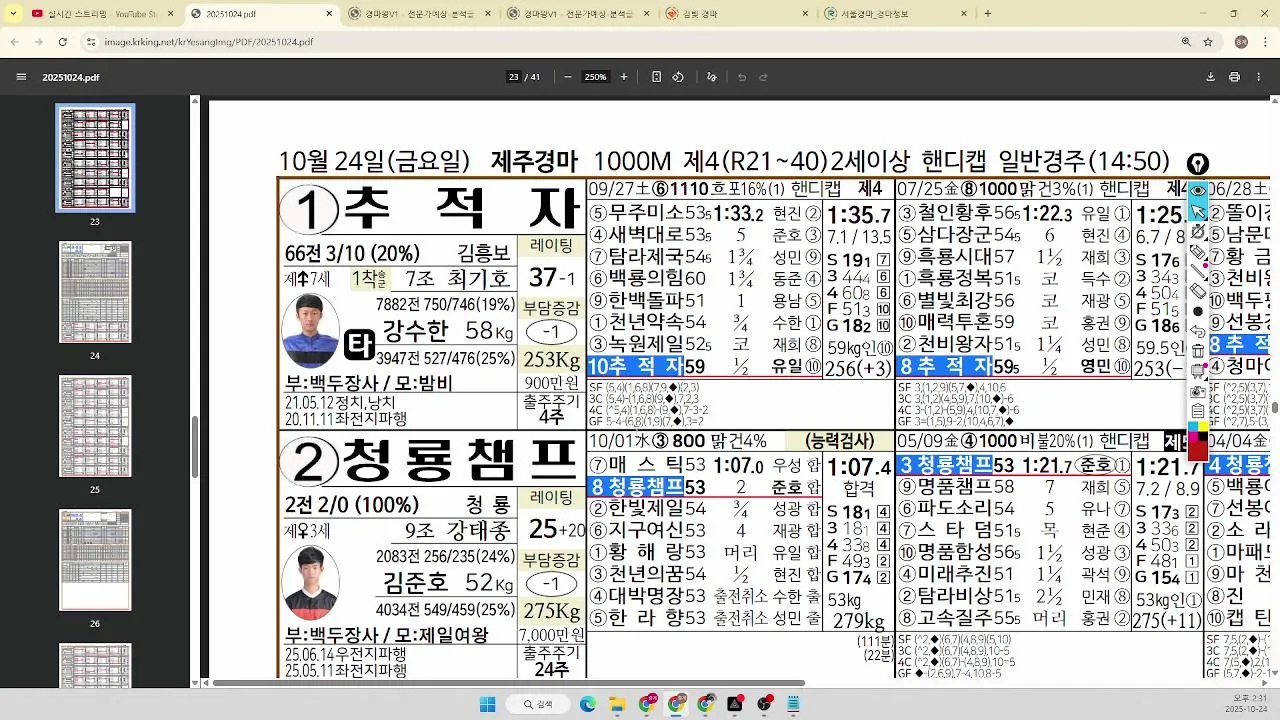Open the clipboard notes icon in overlay toolbar
This screenshot has width=1280, height=720.
pyautogui.click(x=1198, y=411)
